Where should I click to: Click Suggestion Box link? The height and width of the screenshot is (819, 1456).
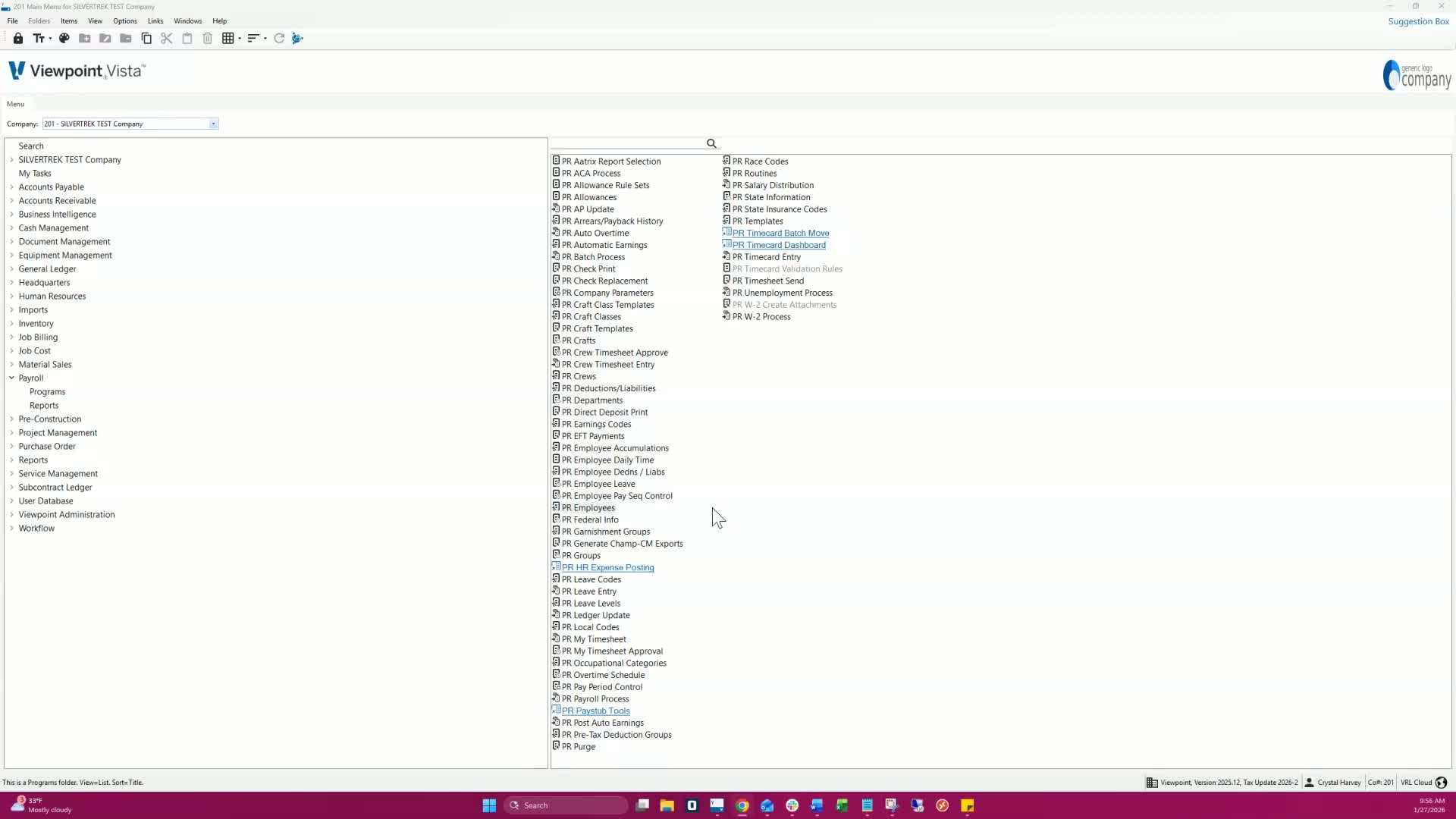(x=1418, y=21)
